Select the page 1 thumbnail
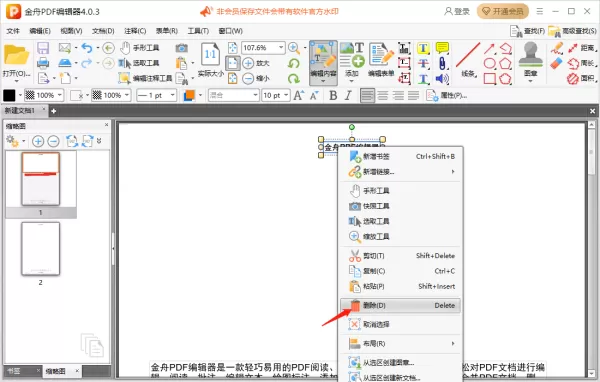The height and width of the screenshot is (382, 600). pyautogui.click(x=41, y=179)
